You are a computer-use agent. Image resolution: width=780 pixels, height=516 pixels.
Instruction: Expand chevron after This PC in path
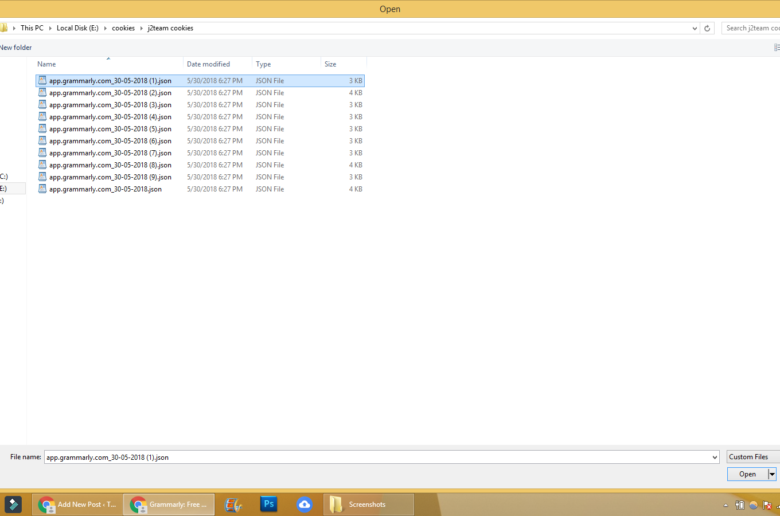click(x=50, y=28)
